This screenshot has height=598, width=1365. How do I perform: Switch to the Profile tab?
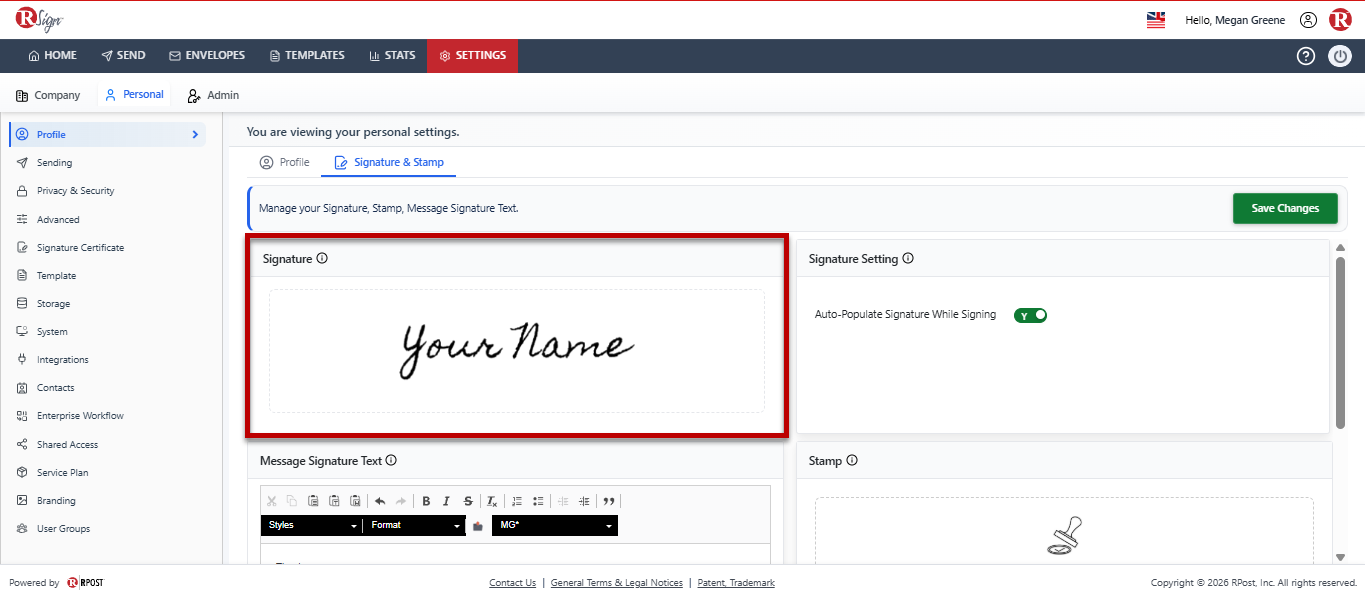tap(284, 162)
